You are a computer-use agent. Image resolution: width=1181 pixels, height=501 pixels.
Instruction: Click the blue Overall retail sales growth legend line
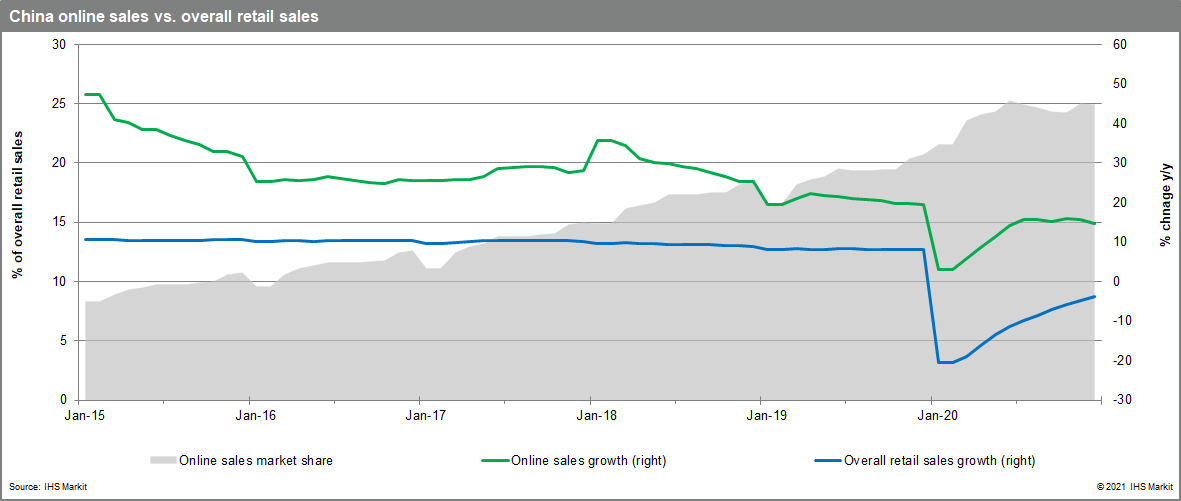825,461
